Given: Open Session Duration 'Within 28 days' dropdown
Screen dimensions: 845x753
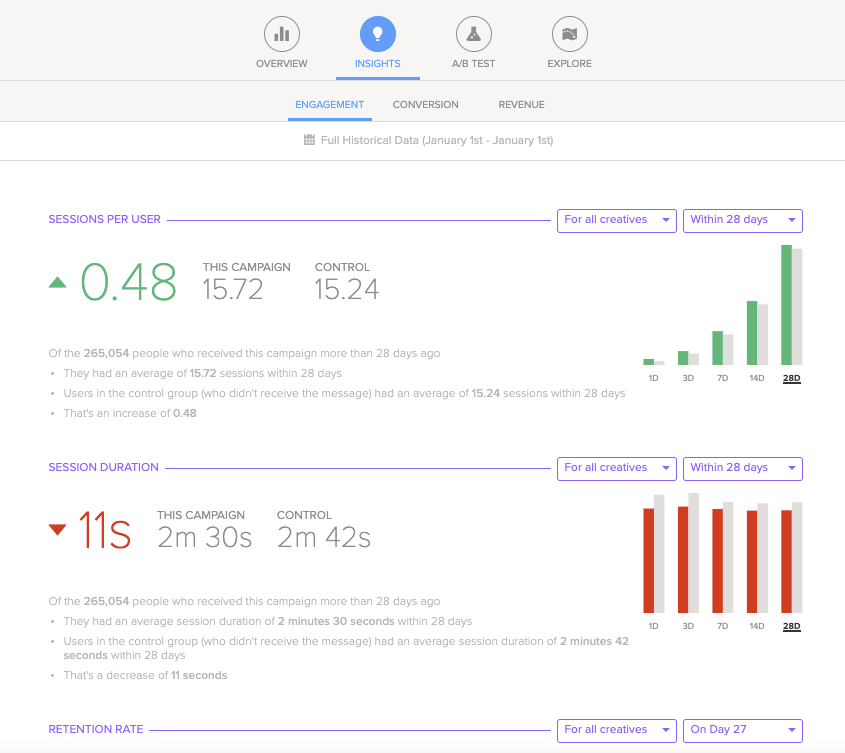Looking at the screenshot, I should point(742,468).
